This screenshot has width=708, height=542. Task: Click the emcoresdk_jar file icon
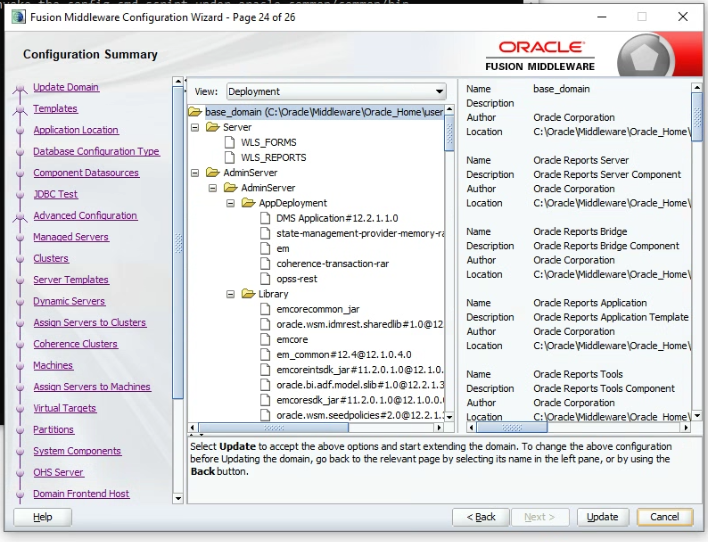(265, 400)
